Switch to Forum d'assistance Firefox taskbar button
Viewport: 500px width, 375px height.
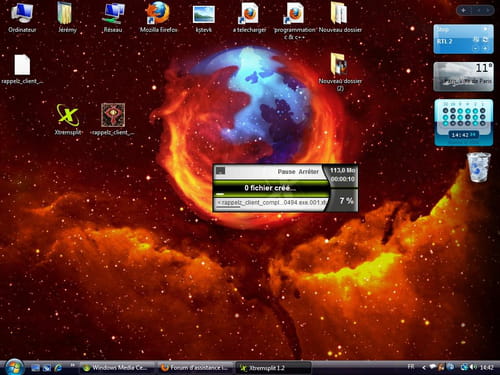[x=196, y=368]
